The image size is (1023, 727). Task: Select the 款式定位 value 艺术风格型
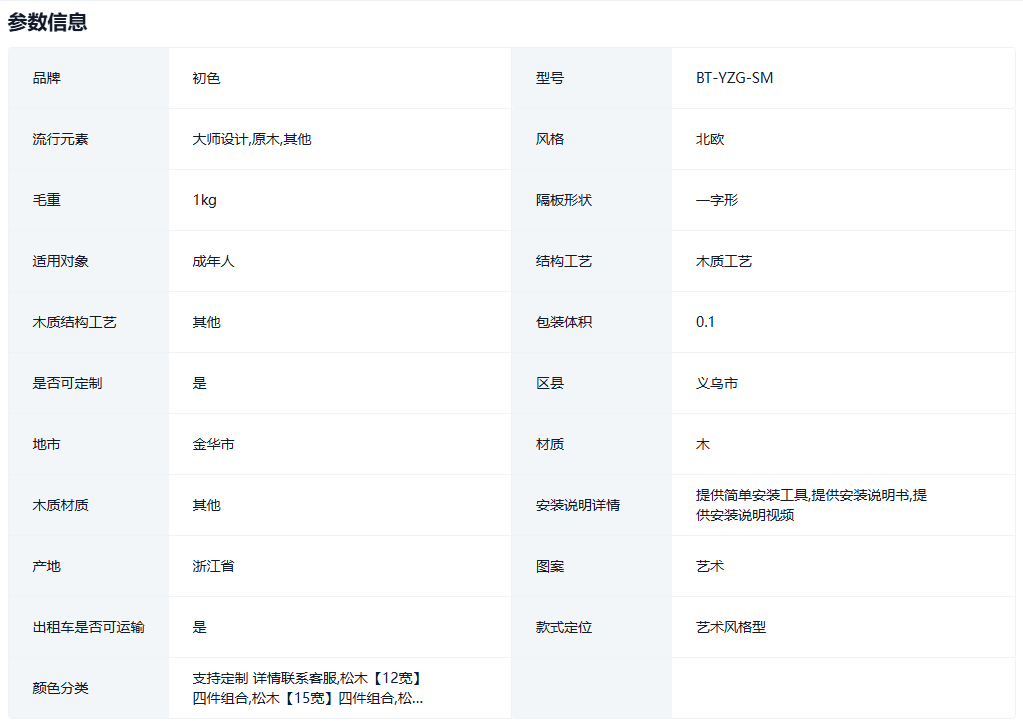[731, 627]
